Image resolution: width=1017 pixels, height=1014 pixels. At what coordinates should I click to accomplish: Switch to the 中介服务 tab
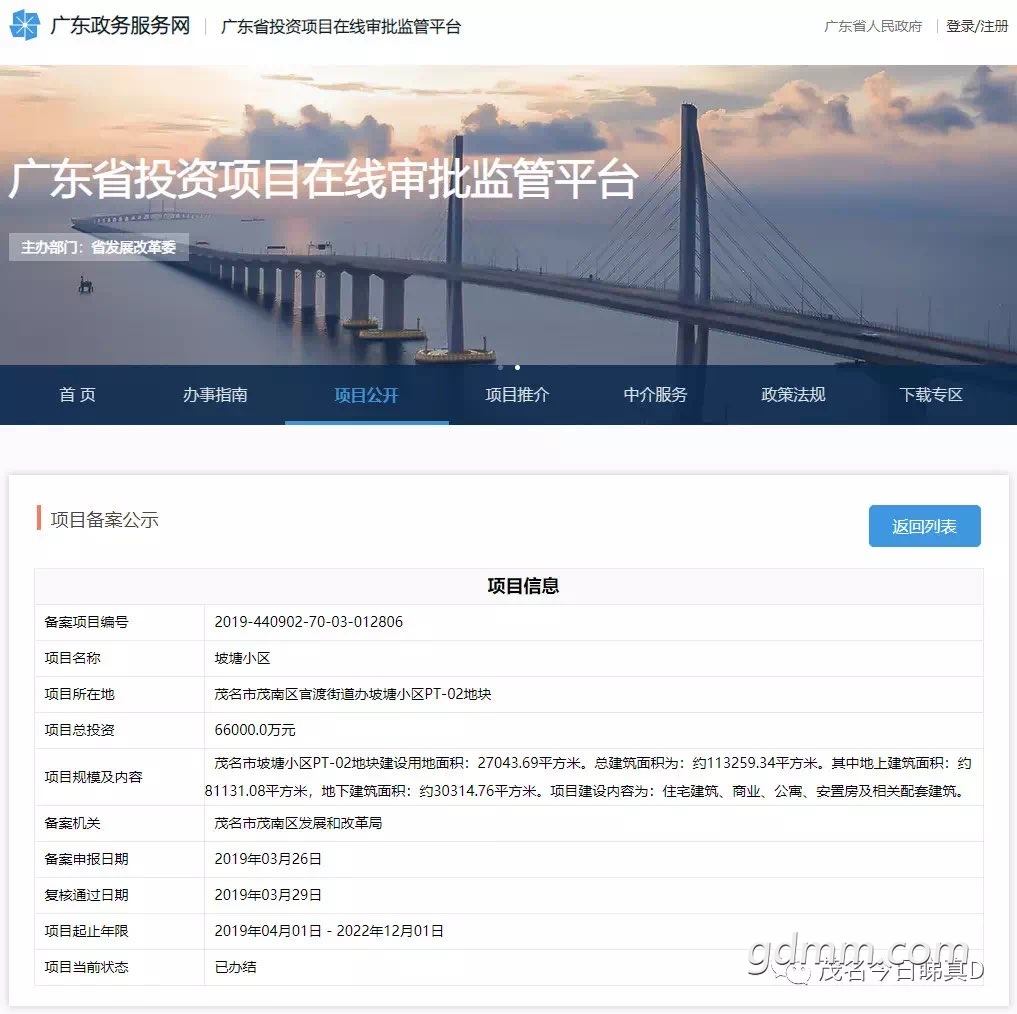click(655, 394)
